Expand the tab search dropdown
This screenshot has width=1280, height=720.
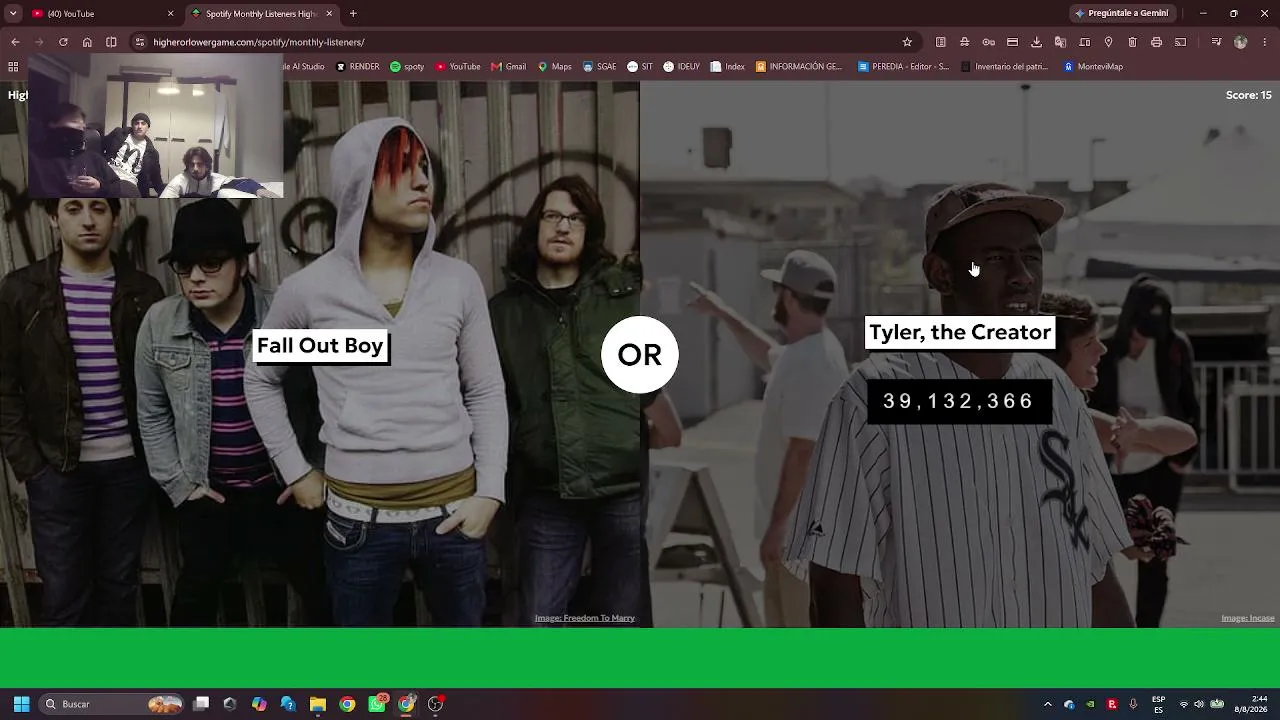coord(13,14)
